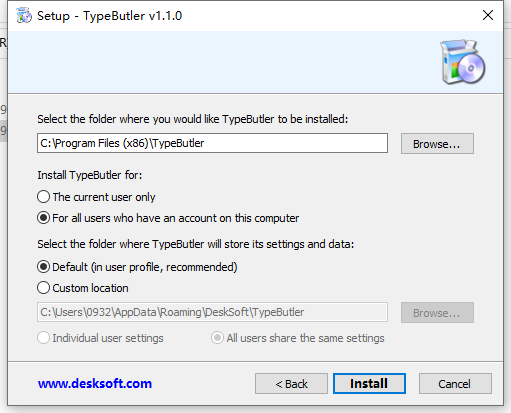Select 'All users share the same settings'
511x413 pixels.
[x=298, y=338]
